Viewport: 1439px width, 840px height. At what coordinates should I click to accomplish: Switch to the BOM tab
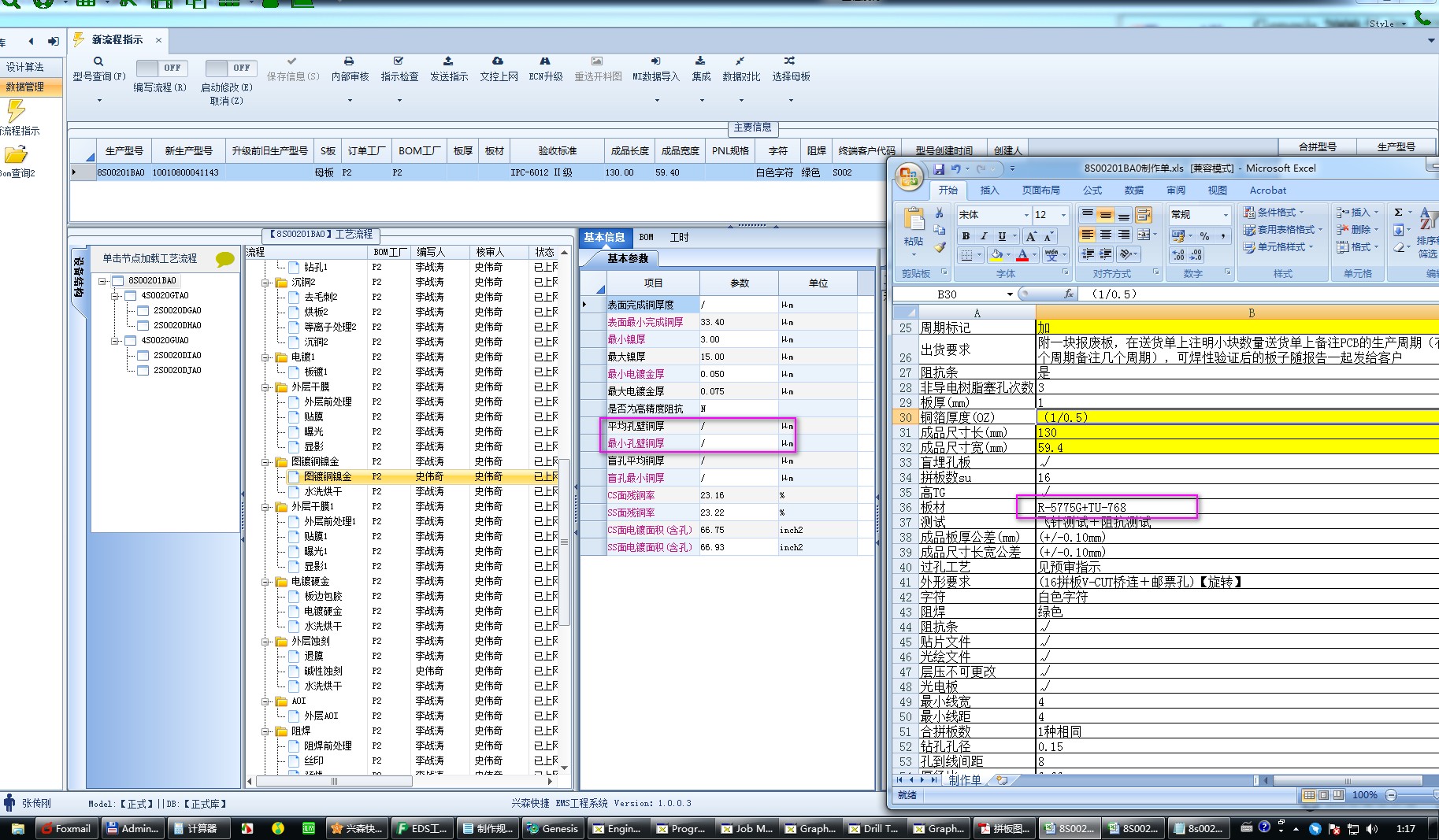point(646,237)
